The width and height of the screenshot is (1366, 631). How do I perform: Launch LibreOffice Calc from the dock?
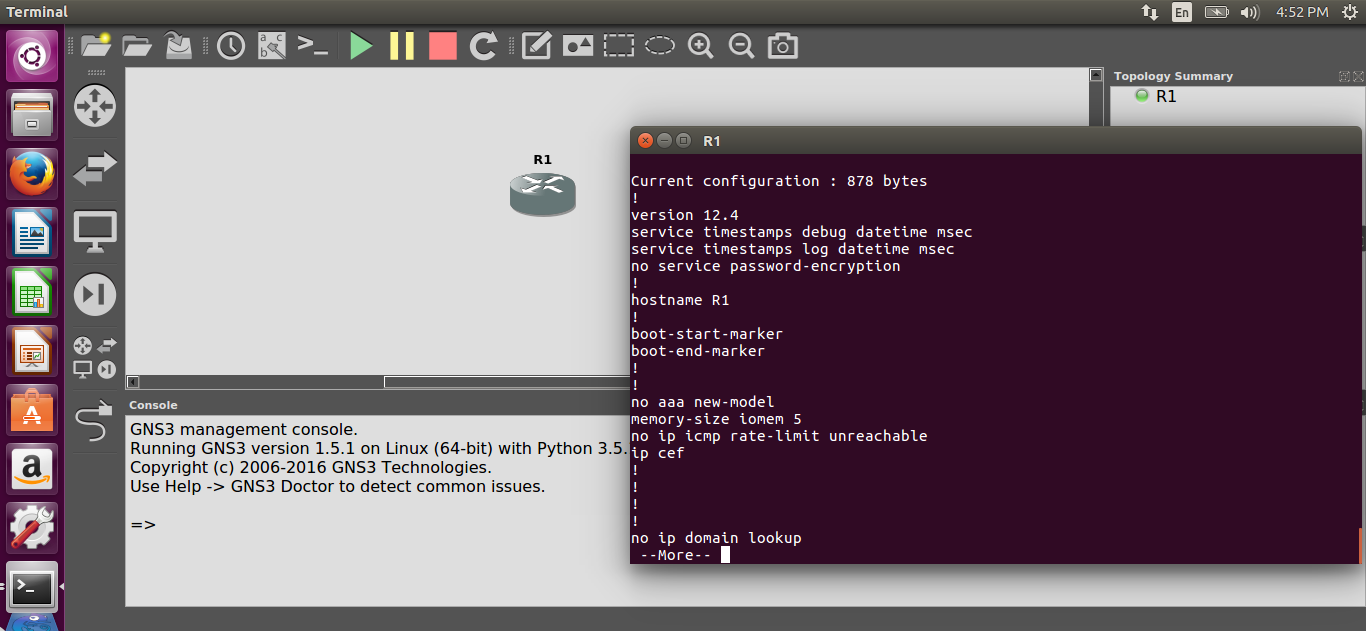click(x=32, y=292)
